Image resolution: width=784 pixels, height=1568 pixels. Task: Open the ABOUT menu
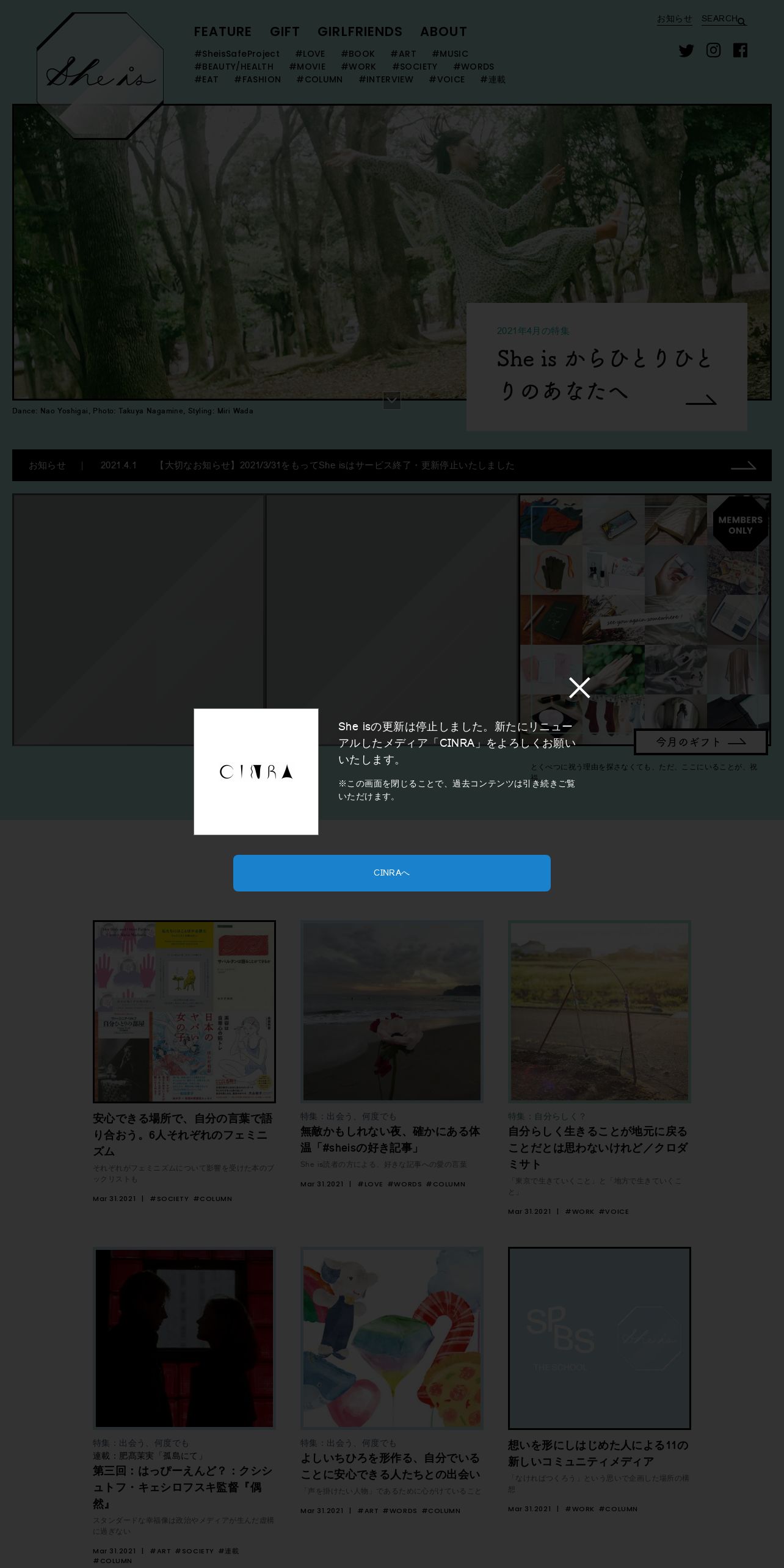point(443,32)
